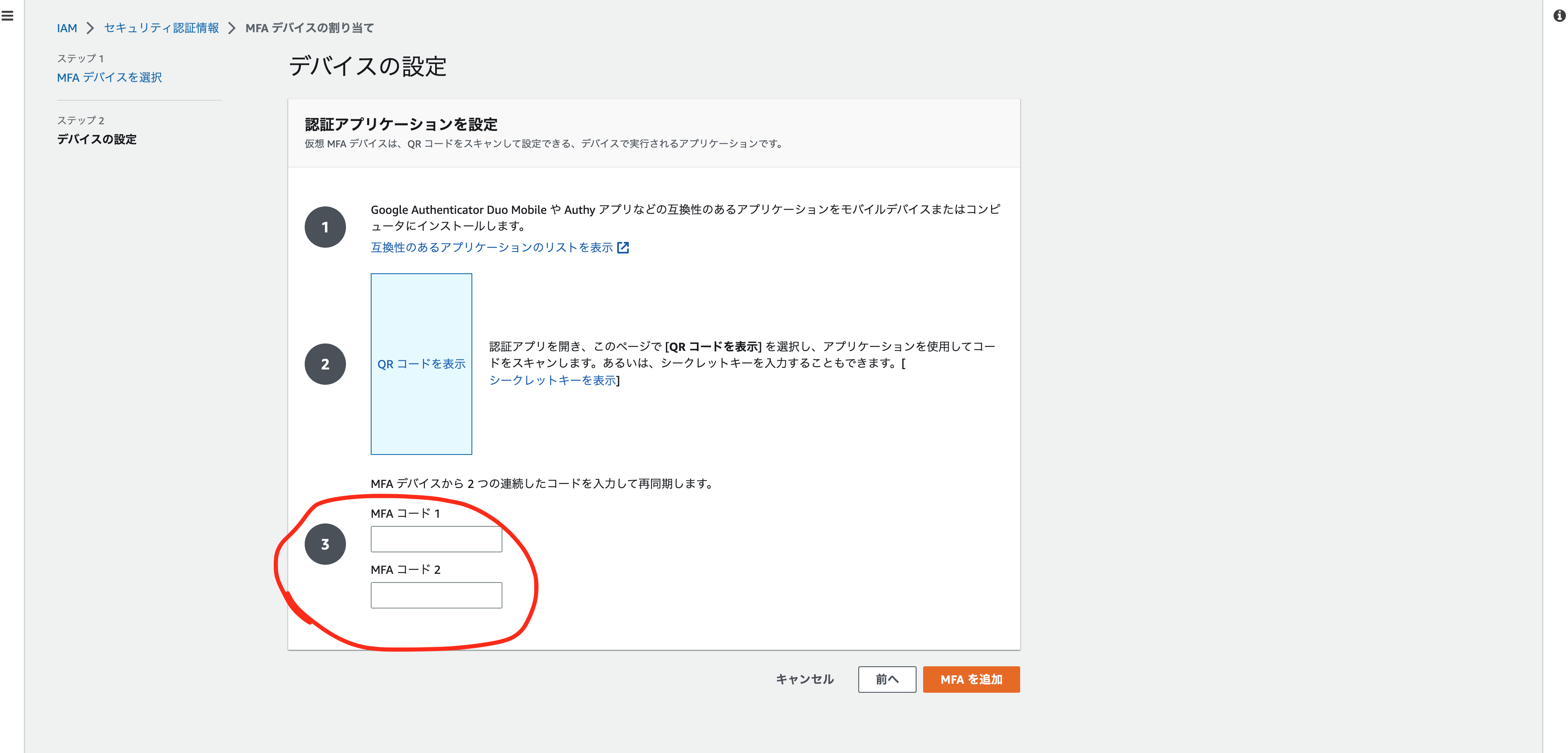1568x753 pixels.
Task: Cancel setup with キャンセル
Action: click(x=805, y=680)
